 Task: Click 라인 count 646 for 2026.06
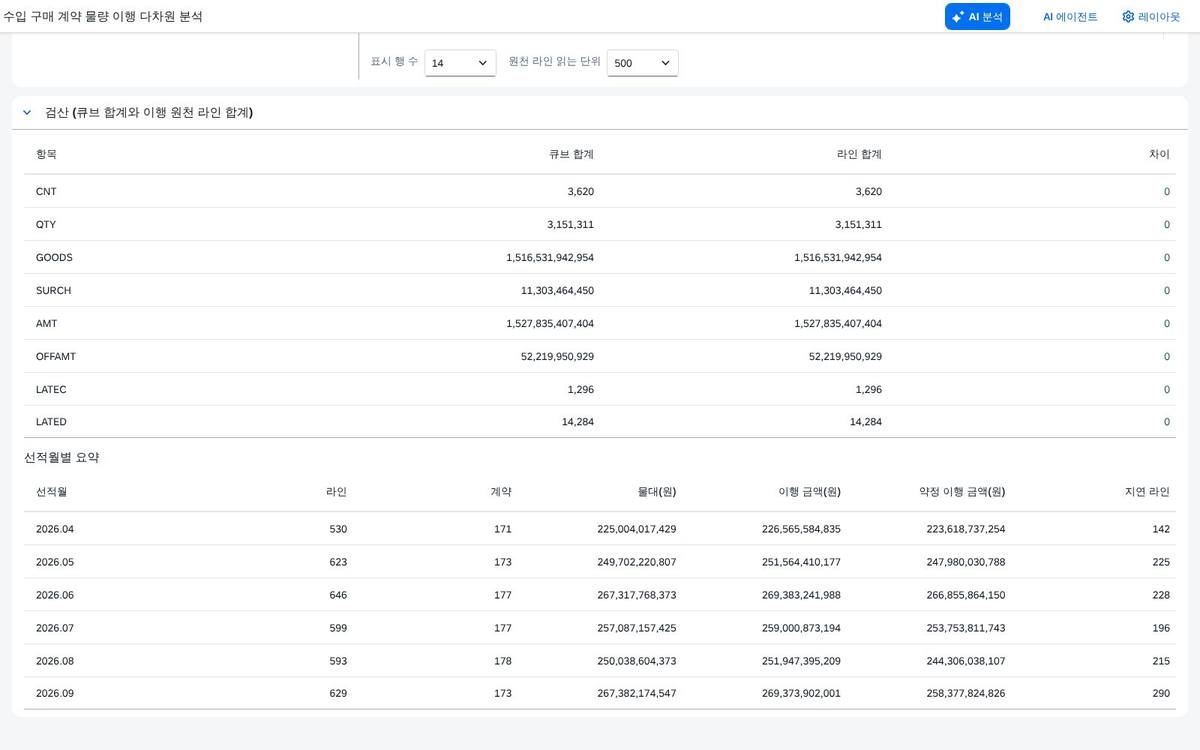click(338, 594)
